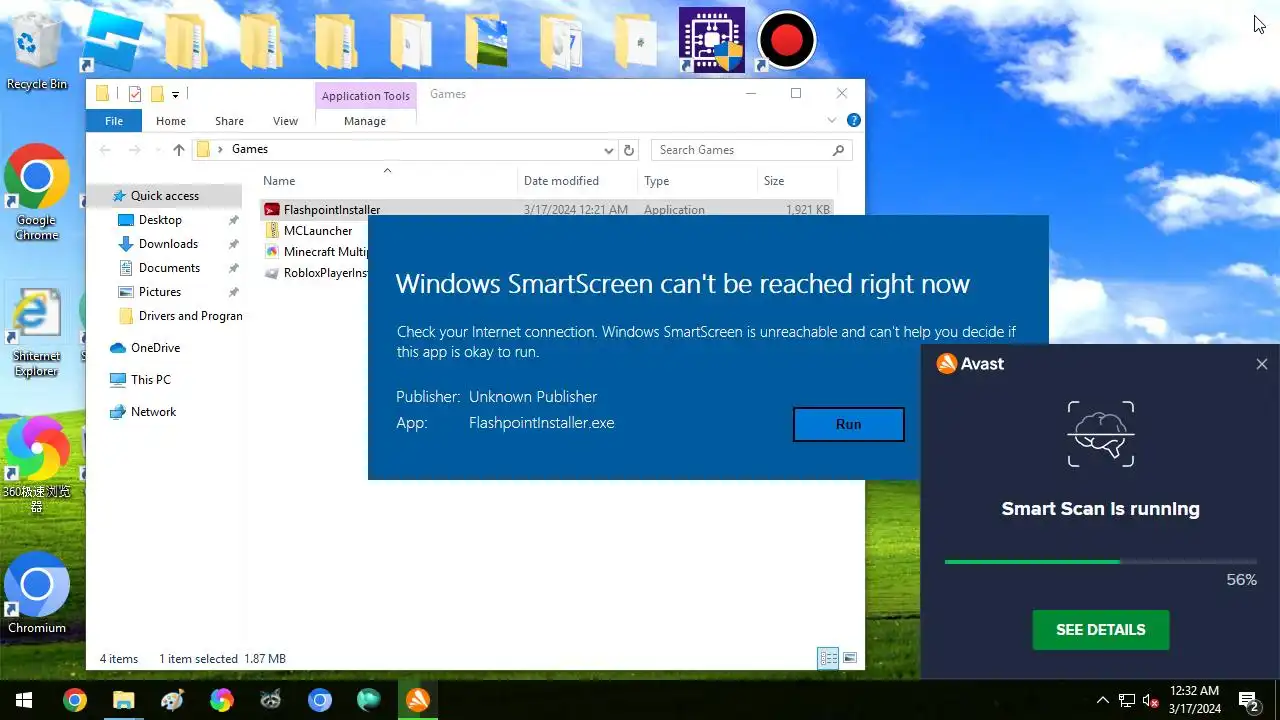Open Chromium from the taskbar
Viewport: 1280px width, 720px height.
pyautogui.click(x=319, y=700)
